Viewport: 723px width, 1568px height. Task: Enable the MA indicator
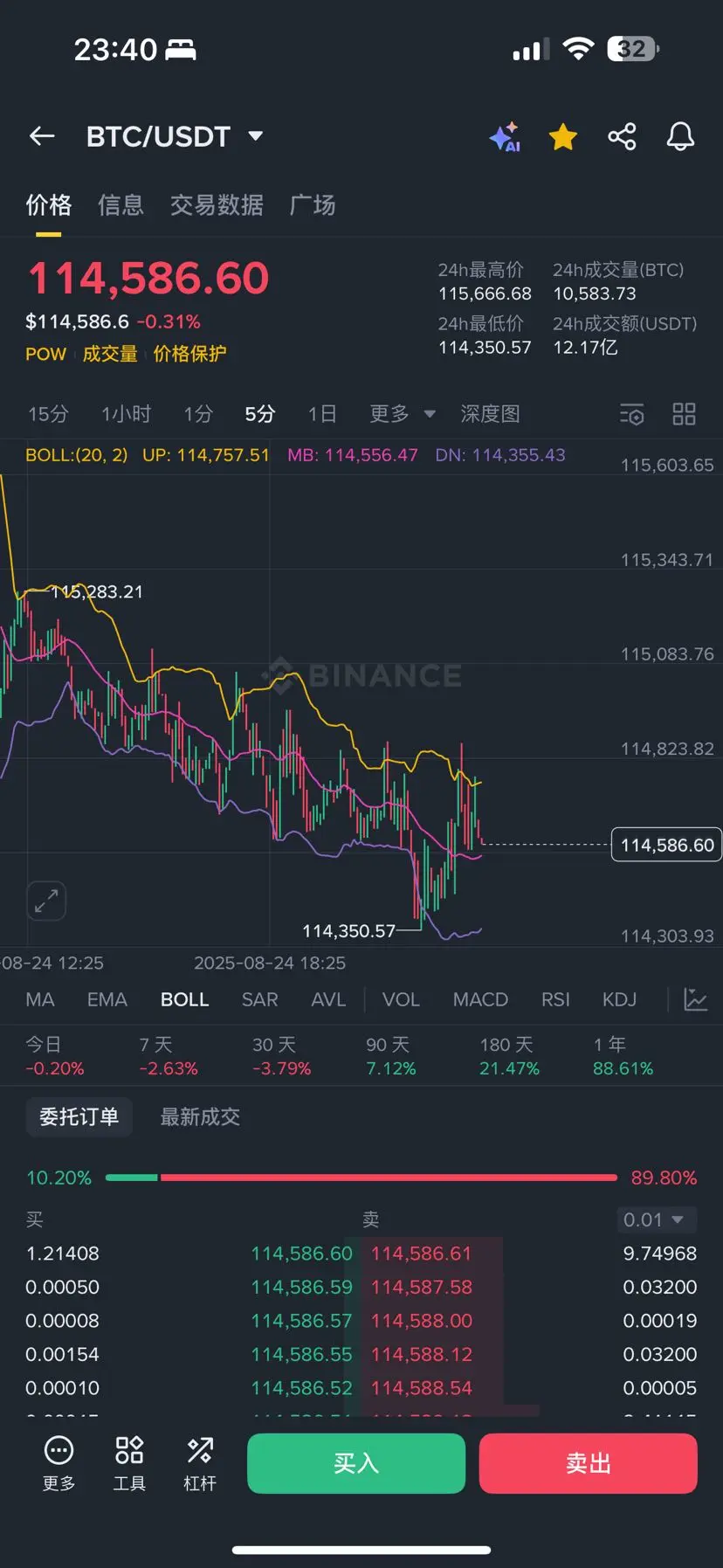click(40, 999)
